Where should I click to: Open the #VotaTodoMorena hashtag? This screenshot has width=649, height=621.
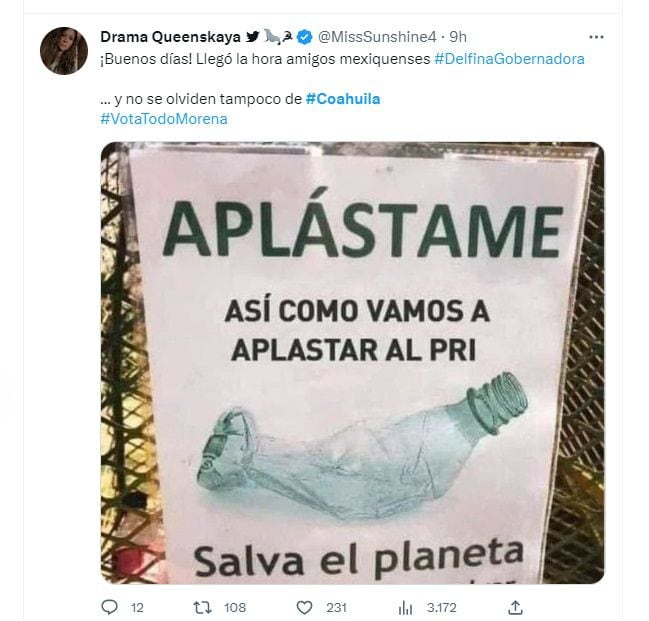click(x=164, y=119)
